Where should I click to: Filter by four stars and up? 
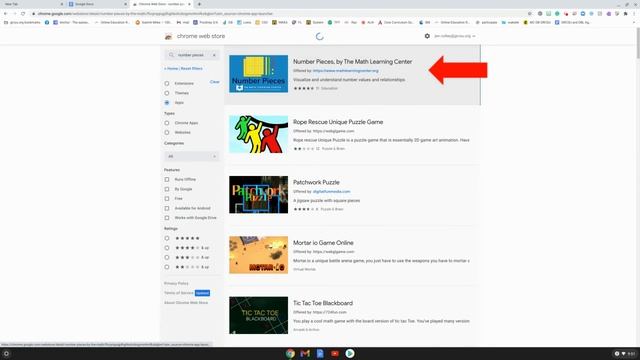(167, 248)
